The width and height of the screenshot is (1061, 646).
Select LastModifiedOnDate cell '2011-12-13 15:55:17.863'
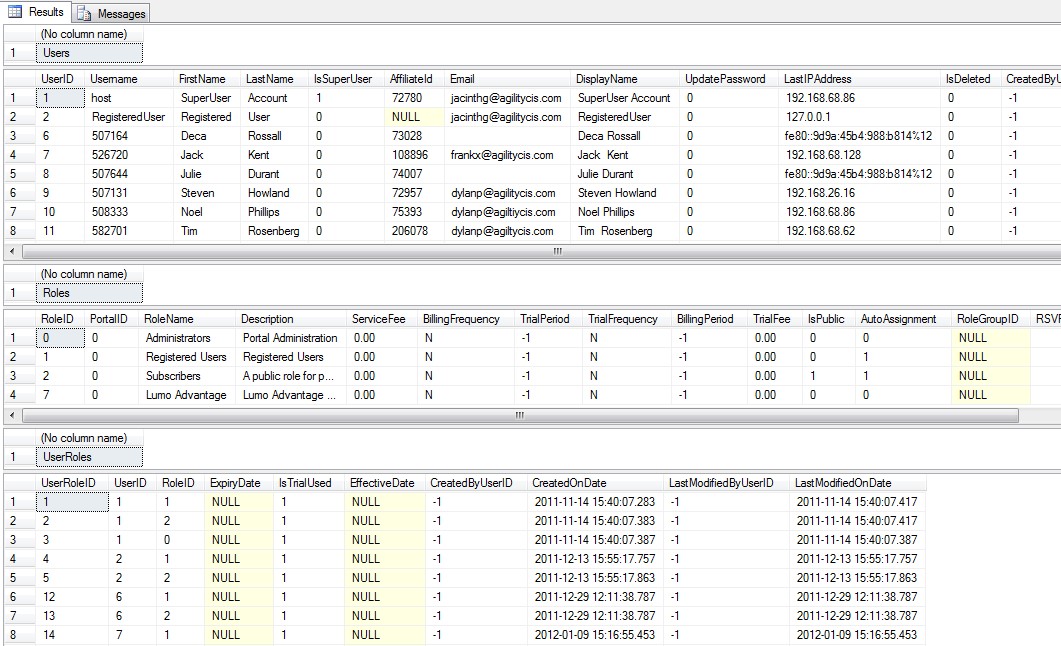click(857, 578)
